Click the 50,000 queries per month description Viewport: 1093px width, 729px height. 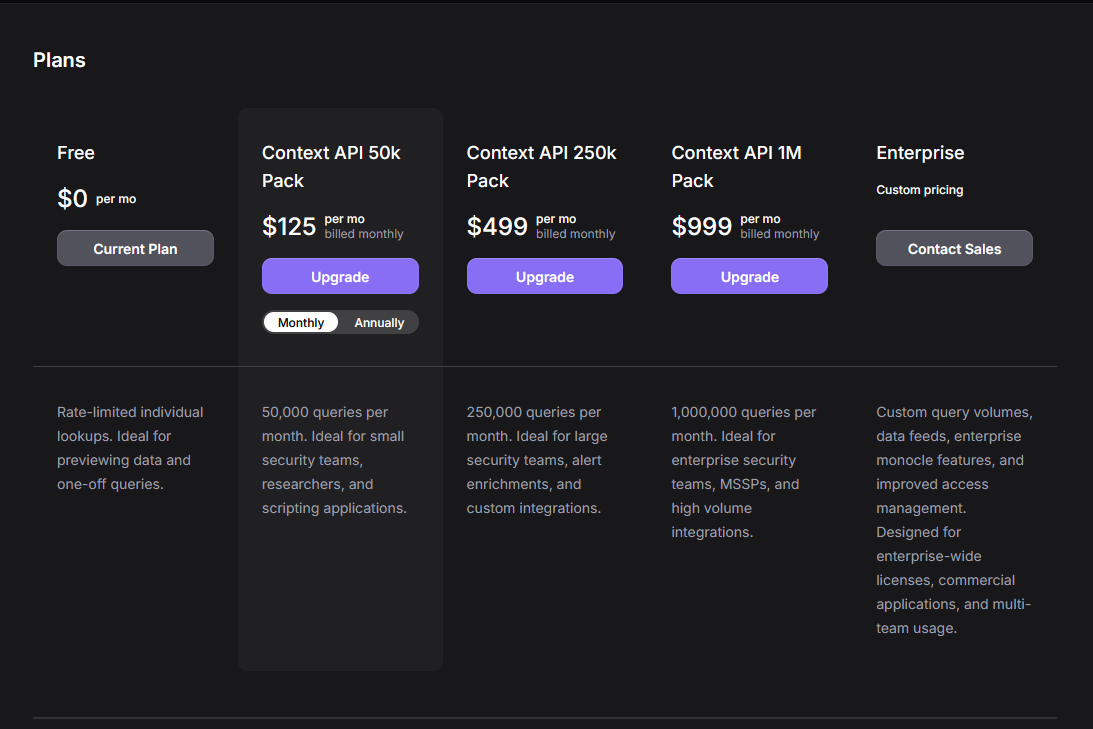[x=334, y=460]
